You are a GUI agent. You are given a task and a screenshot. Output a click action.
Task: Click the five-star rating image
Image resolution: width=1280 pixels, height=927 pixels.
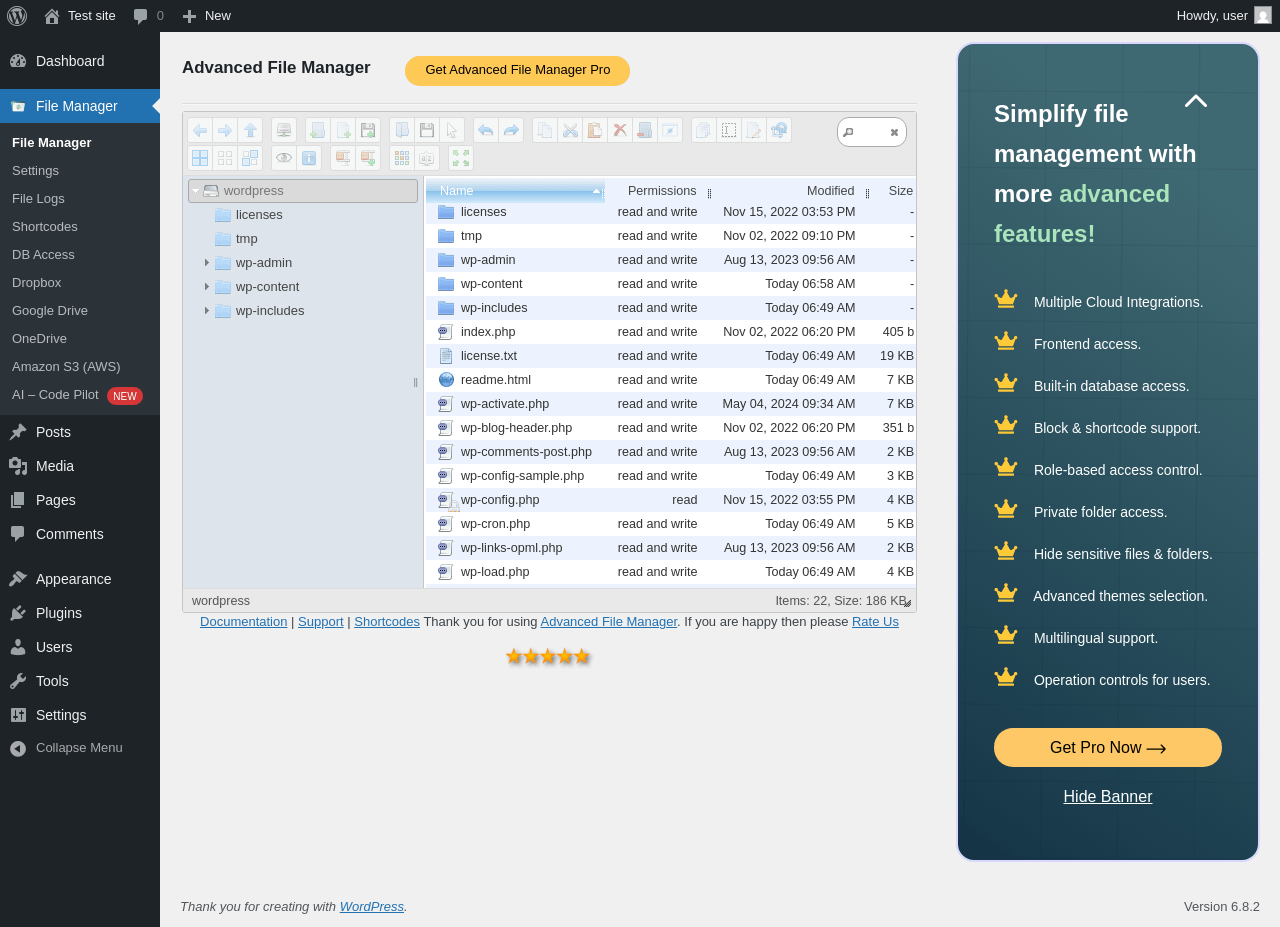548,656
